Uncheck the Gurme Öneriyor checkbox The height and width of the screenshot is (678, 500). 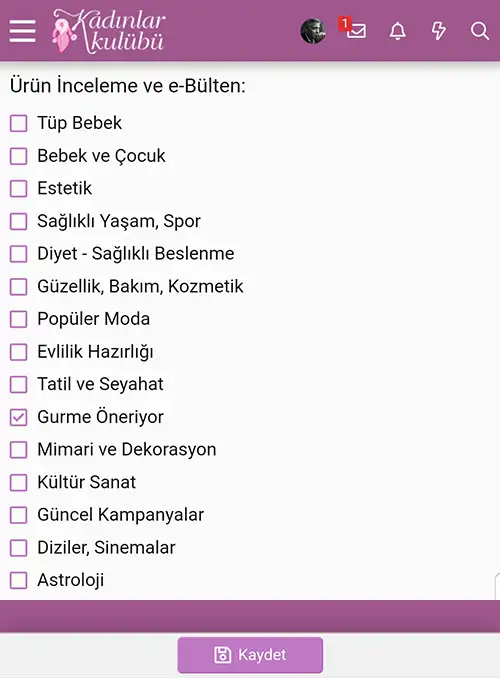[19, 417]
